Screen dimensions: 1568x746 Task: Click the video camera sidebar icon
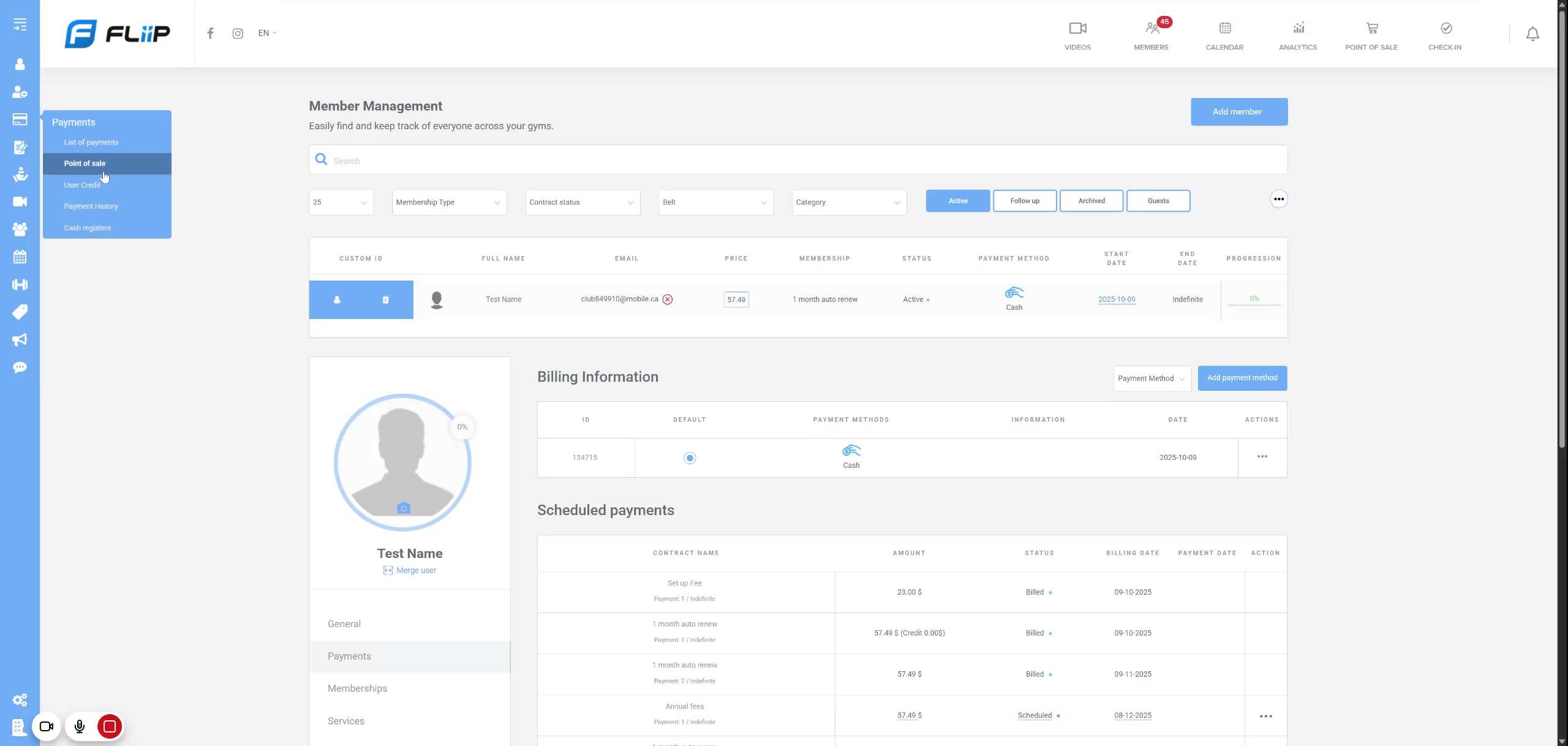pos(20,202)
